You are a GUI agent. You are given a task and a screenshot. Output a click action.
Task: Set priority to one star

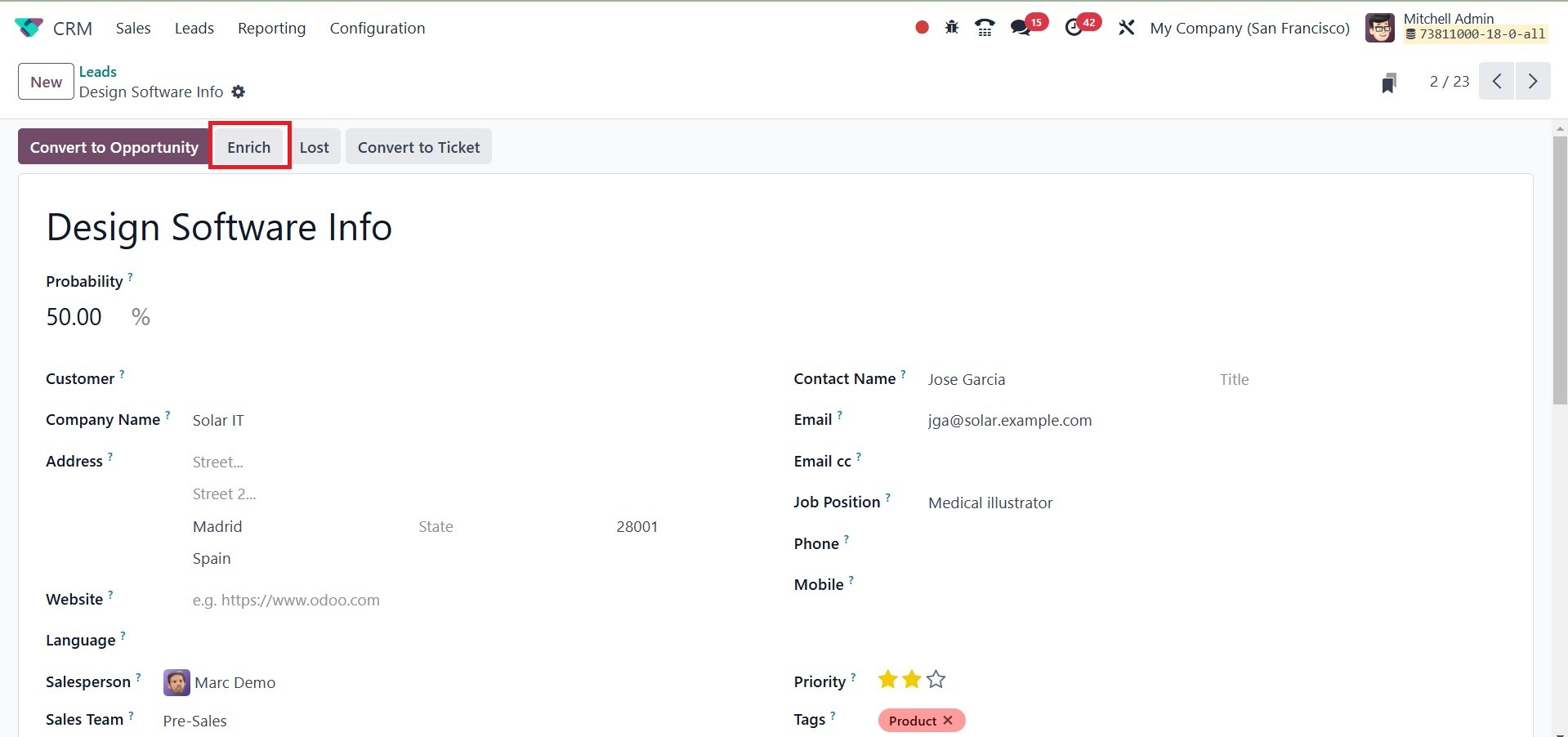click(887, 680)
